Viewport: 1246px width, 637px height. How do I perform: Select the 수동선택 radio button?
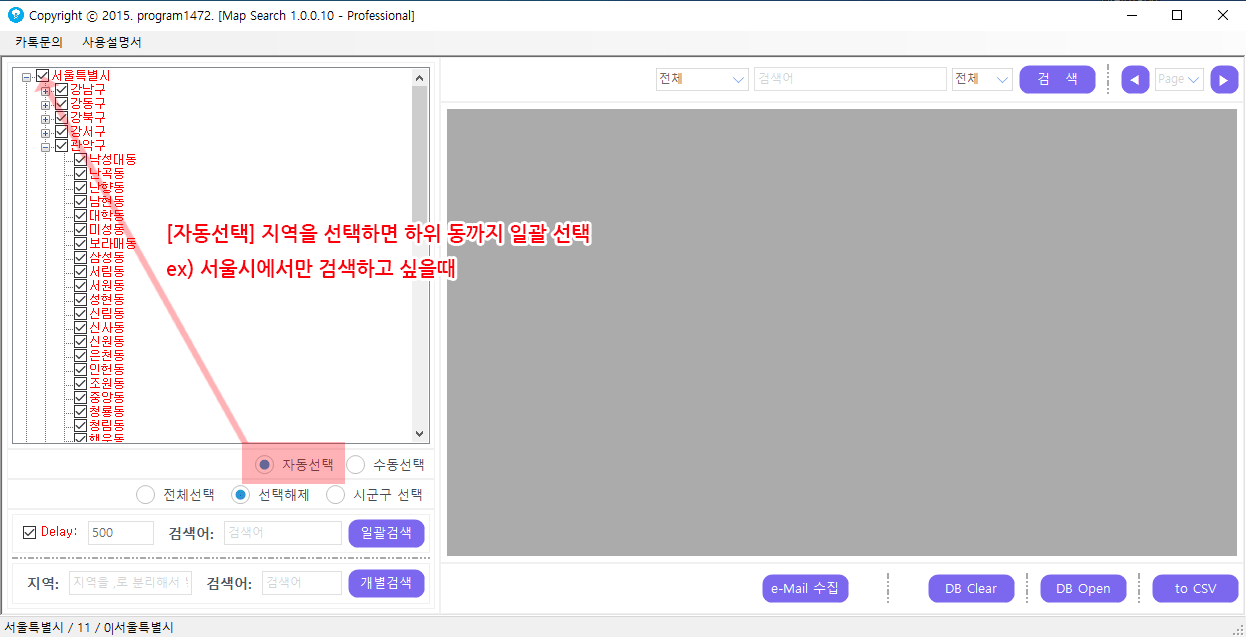(x=356, y=464)
